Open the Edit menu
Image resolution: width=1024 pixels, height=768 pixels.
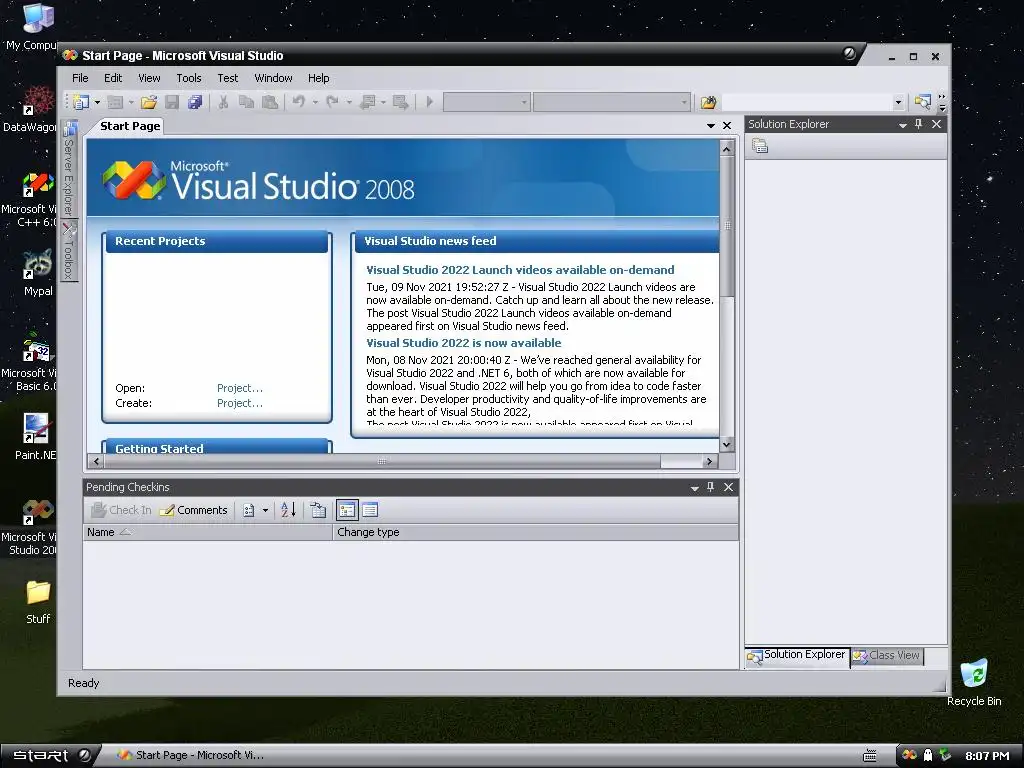(x=113, y=78)
